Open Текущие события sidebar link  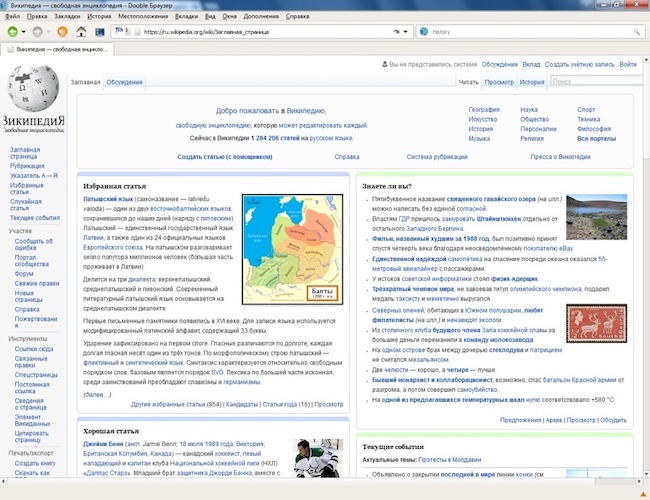(35, 218)
